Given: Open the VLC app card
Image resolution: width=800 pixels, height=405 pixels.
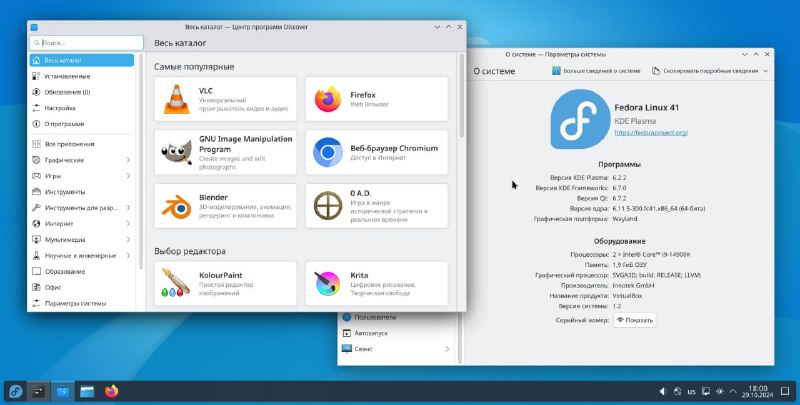Looking at the screenshot, I should [226, 99].
